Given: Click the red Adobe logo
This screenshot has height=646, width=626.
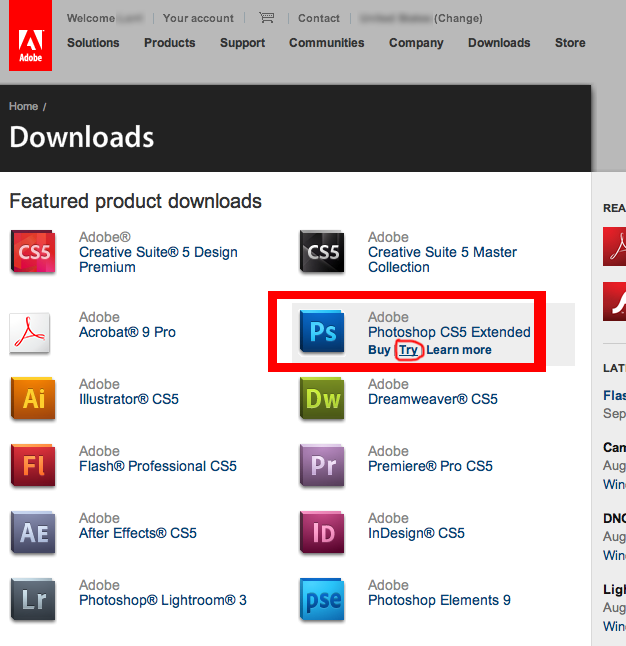Looking at the screenshot, I should coord(30,35).
